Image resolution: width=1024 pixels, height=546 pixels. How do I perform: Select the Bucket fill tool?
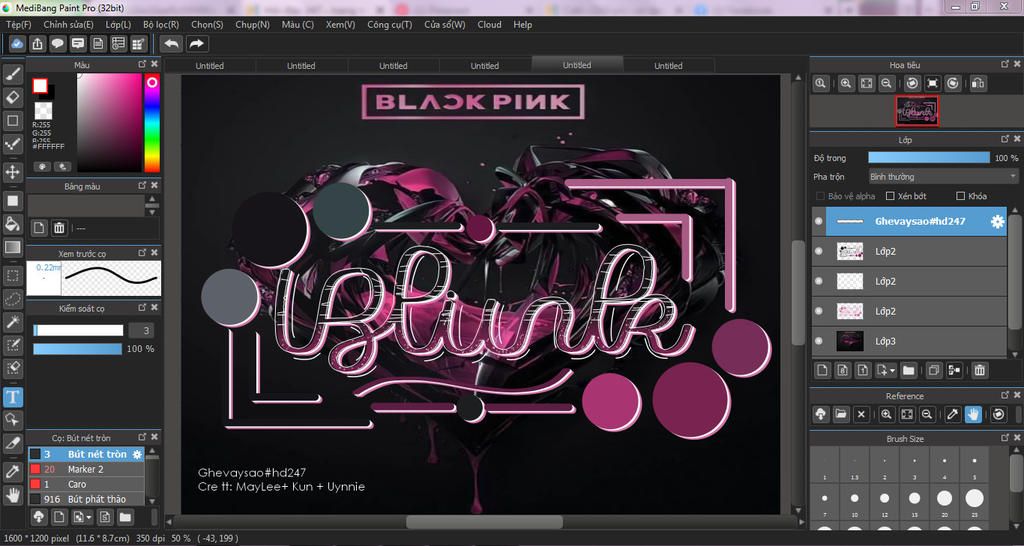[12, 224]
